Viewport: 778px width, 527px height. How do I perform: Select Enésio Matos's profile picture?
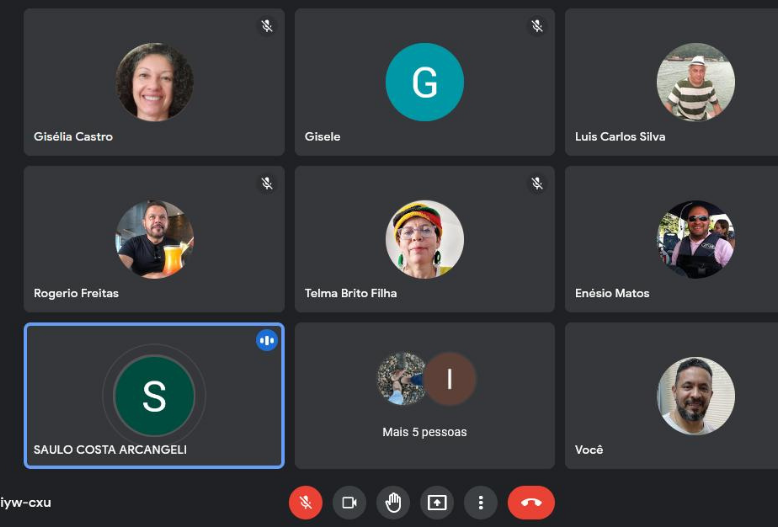tap(695, 239)
